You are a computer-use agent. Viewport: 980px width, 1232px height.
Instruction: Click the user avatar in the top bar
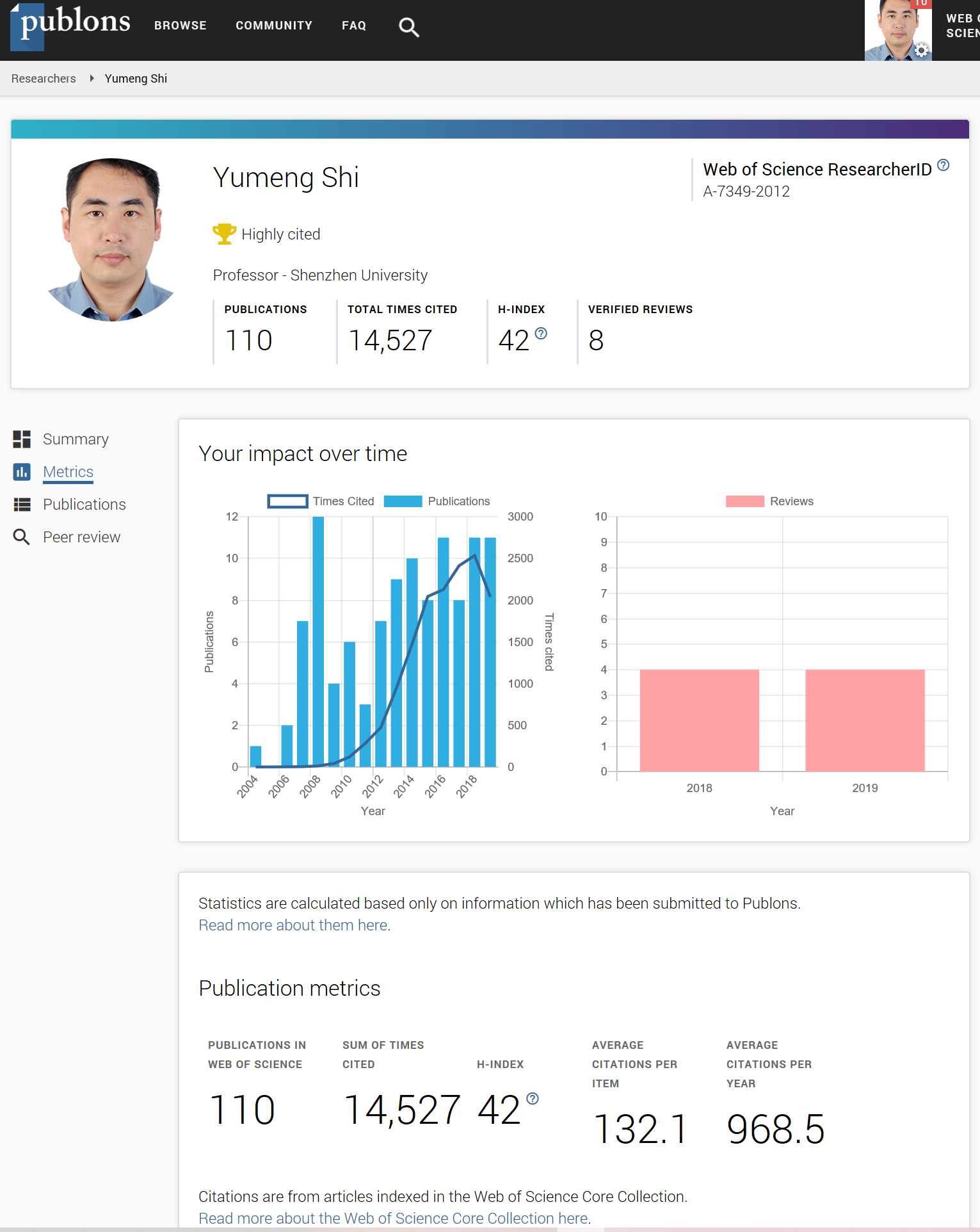(897, 30)
